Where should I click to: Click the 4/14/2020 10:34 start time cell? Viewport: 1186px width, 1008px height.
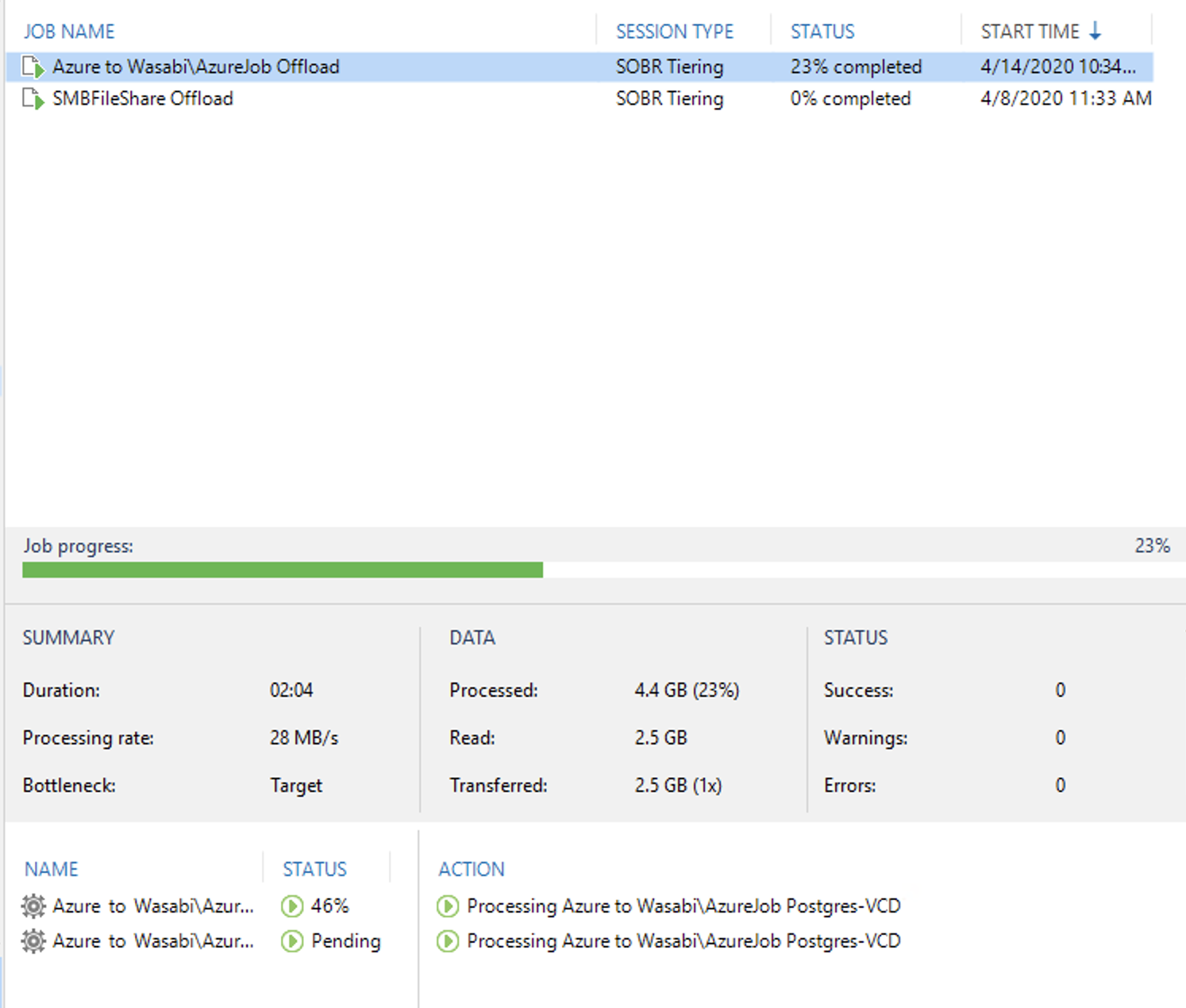click(x=1058, y=67)
